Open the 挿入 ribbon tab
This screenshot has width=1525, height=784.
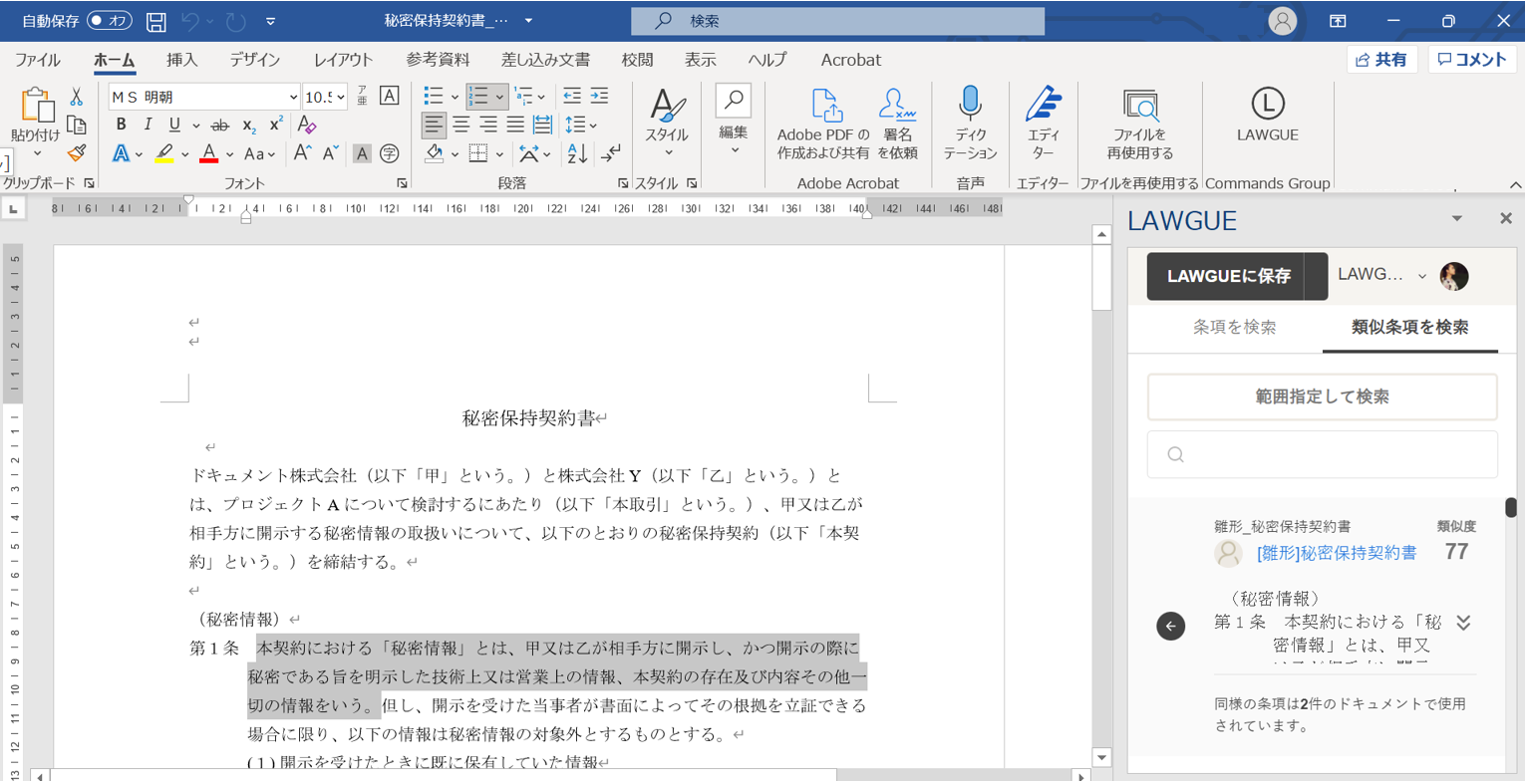click(x=181, y=60)
